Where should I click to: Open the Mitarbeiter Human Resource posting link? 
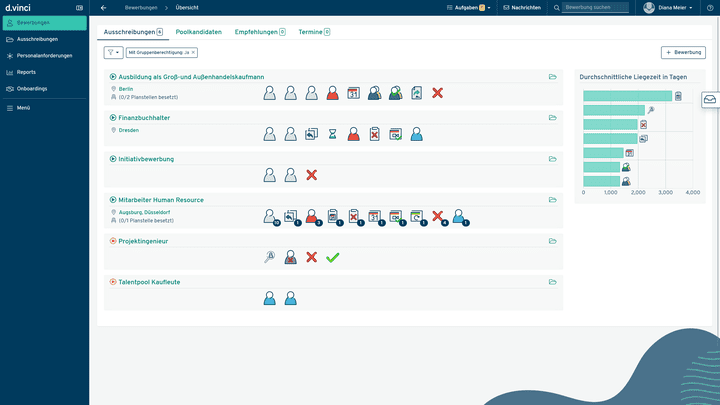(161, 200)
